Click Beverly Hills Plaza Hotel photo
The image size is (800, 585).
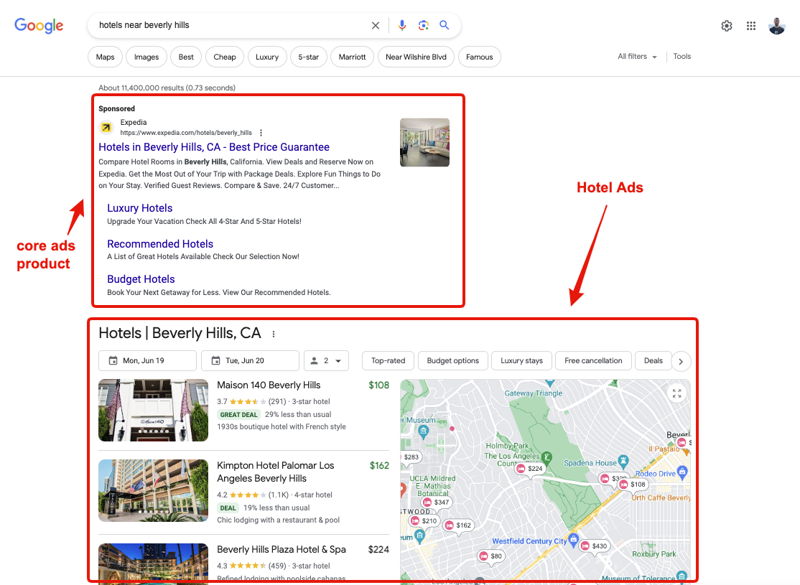pyautogui.click(x=153, y=563)
